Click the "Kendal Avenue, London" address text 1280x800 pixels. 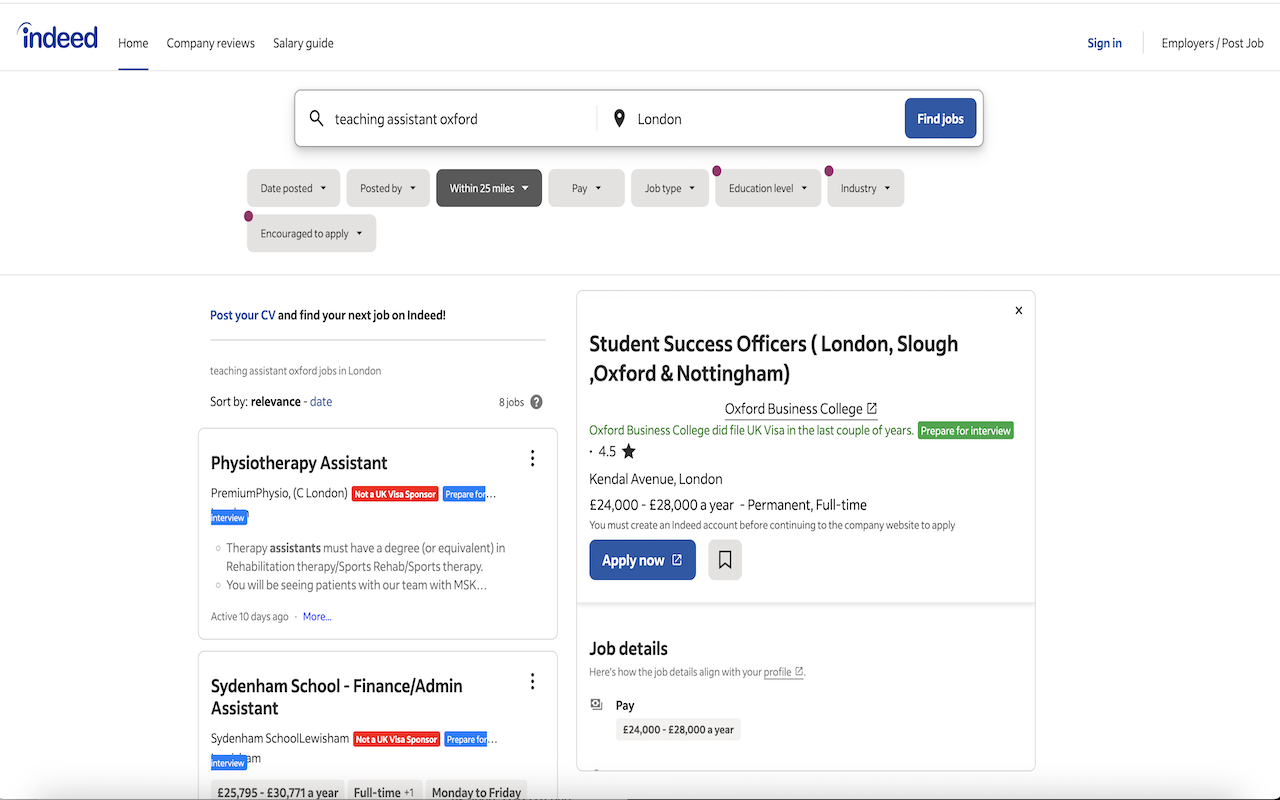coord(656,479)
